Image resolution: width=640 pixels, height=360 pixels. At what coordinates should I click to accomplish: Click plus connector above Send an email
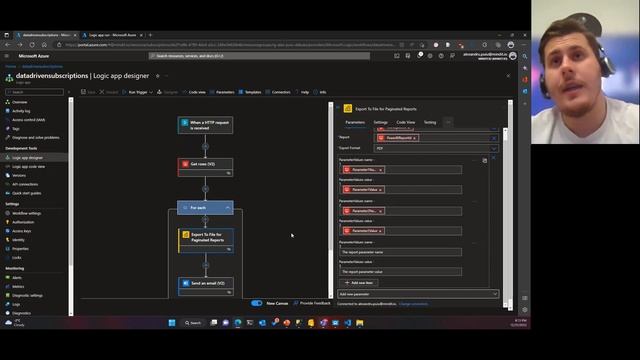click(x=206, y=265)
